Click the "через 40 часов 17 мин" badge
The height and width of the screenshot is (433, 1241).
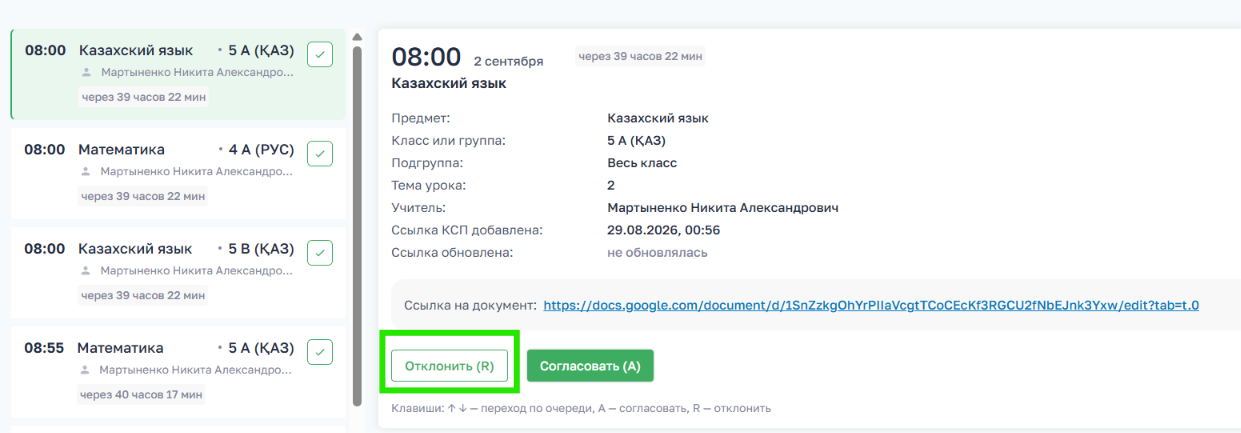pyautogui.click(x=142, y=395)
